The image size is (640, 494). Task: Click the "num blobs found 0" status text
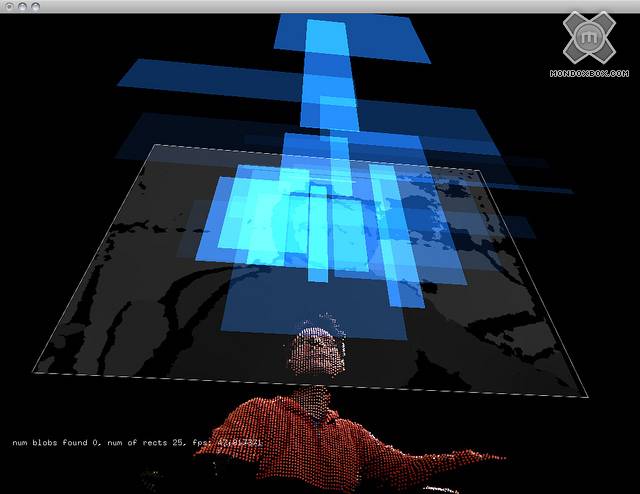point(53,441)
